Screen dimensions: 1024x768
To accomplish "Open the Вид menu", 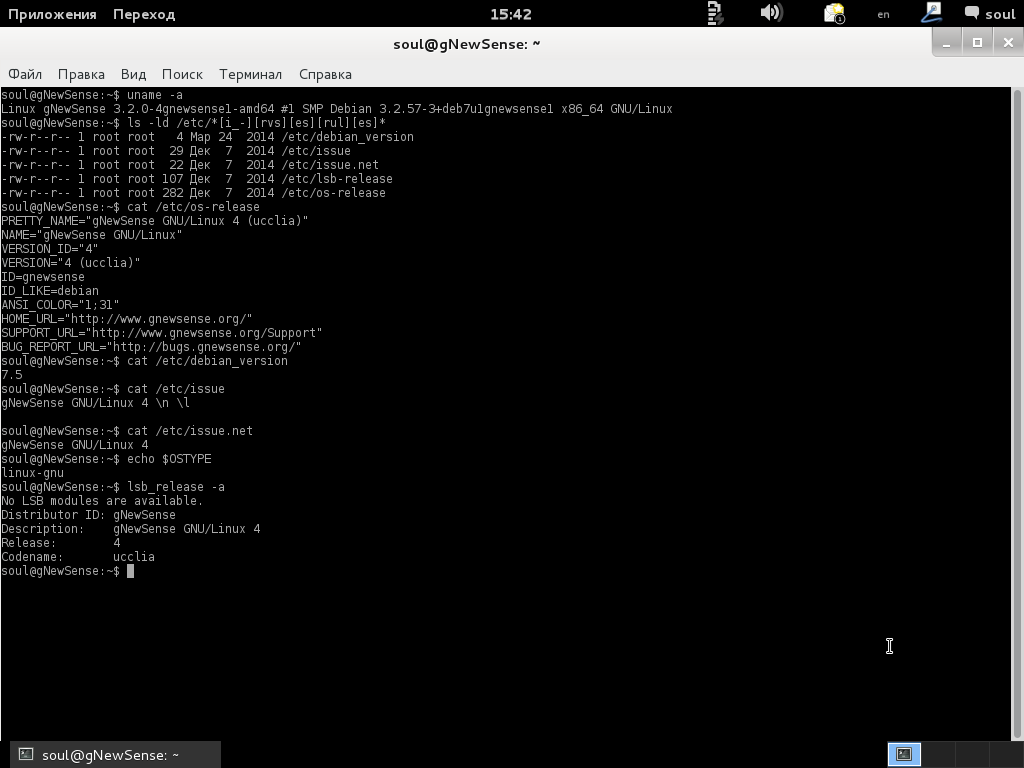I will tap(133, 74).
